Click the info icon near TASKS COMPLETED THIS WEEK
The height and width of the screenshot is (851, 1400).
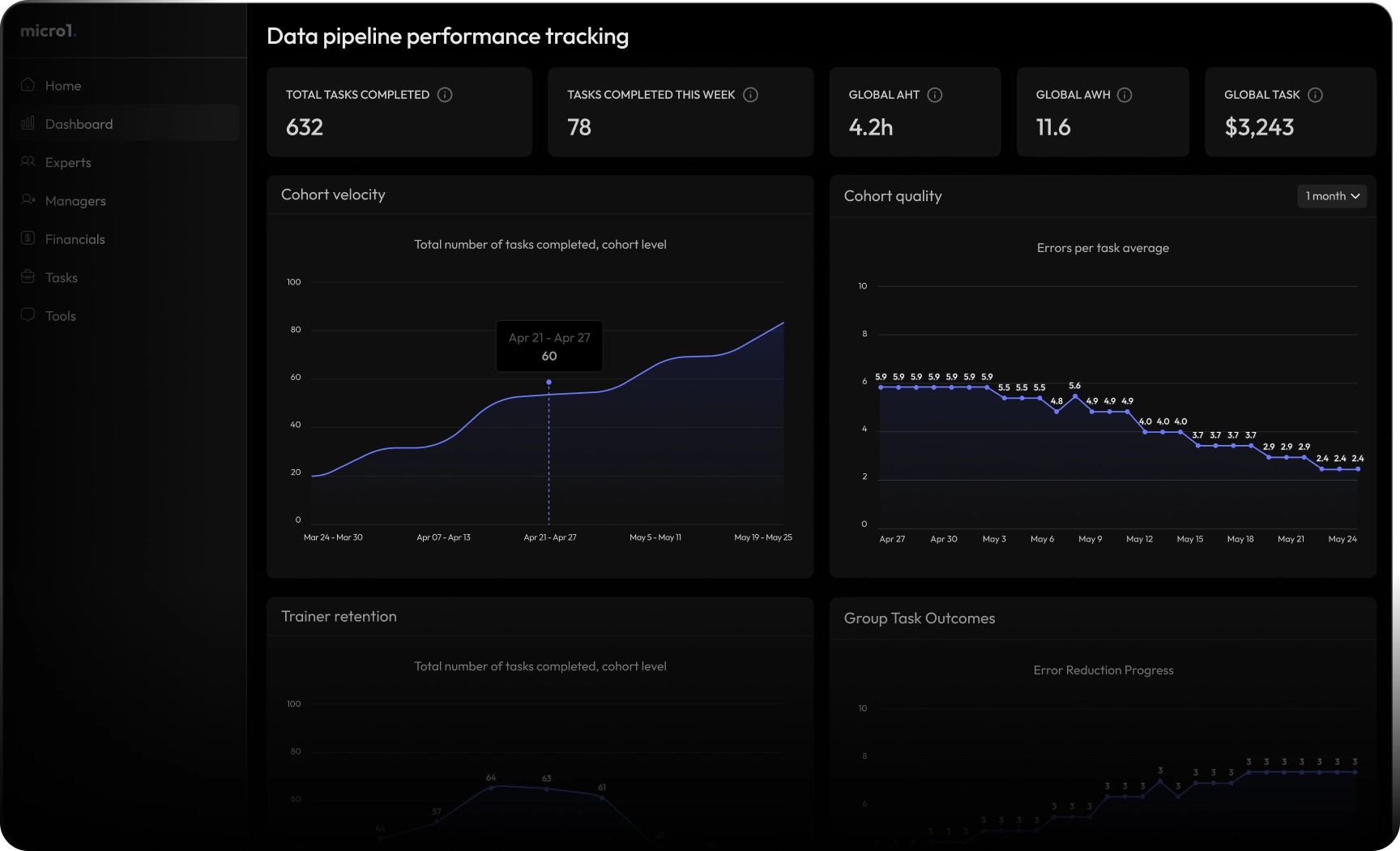[750, 95]
